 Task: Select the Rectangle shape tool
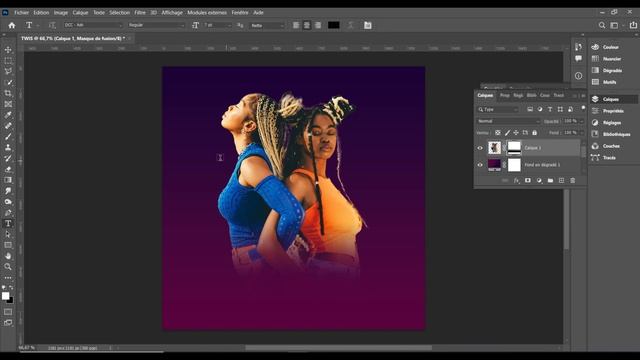(8, 245)
